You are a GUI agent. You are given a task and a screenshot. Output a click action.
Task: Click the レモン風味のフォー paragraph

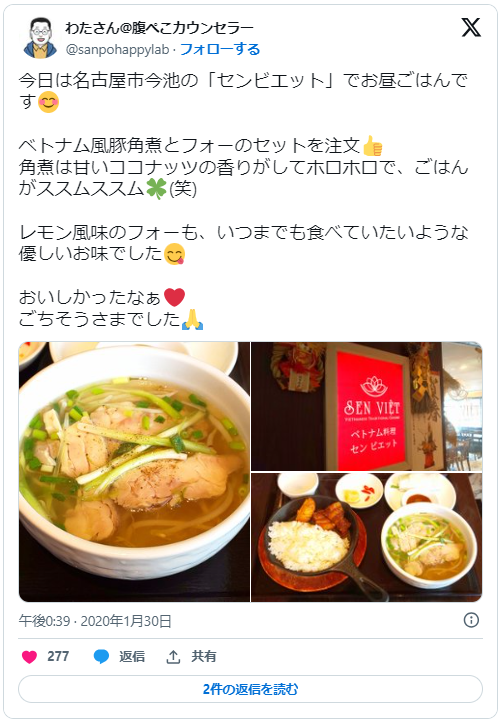pyautogui.click(x=243, y=243)
